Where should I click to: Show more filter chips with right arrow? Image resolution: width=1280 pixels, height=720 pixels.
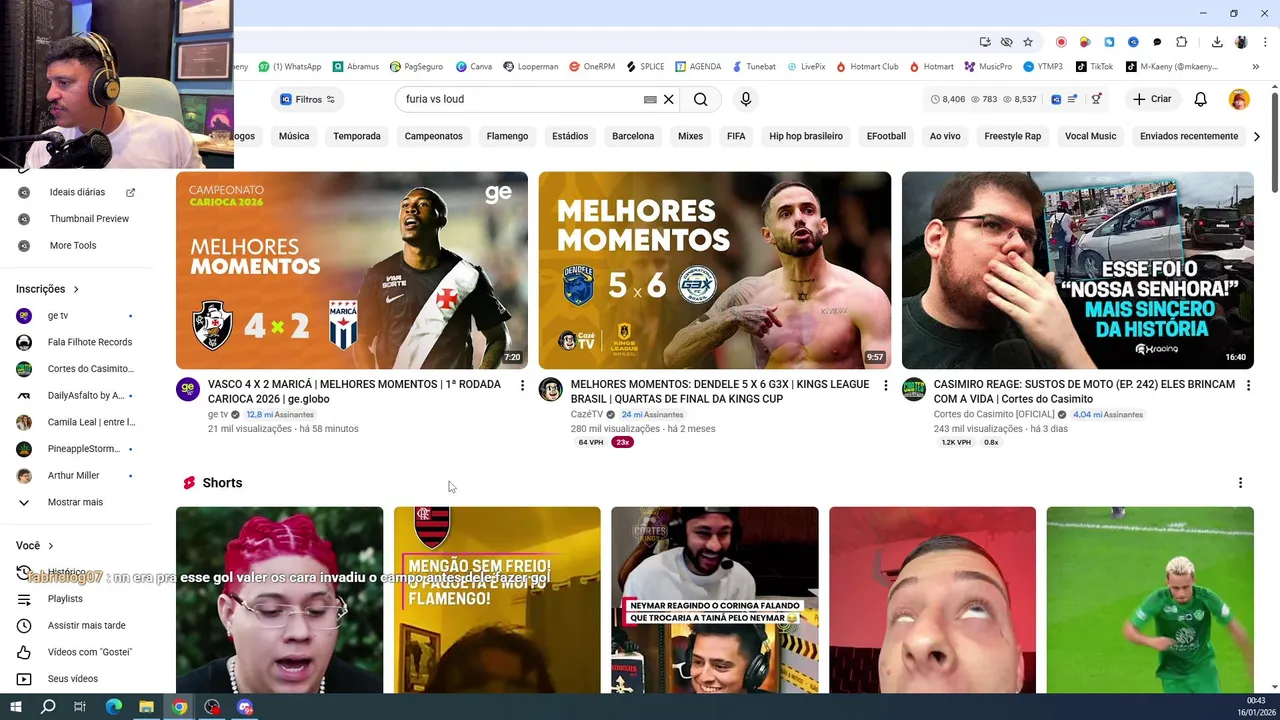point(1257,136)
